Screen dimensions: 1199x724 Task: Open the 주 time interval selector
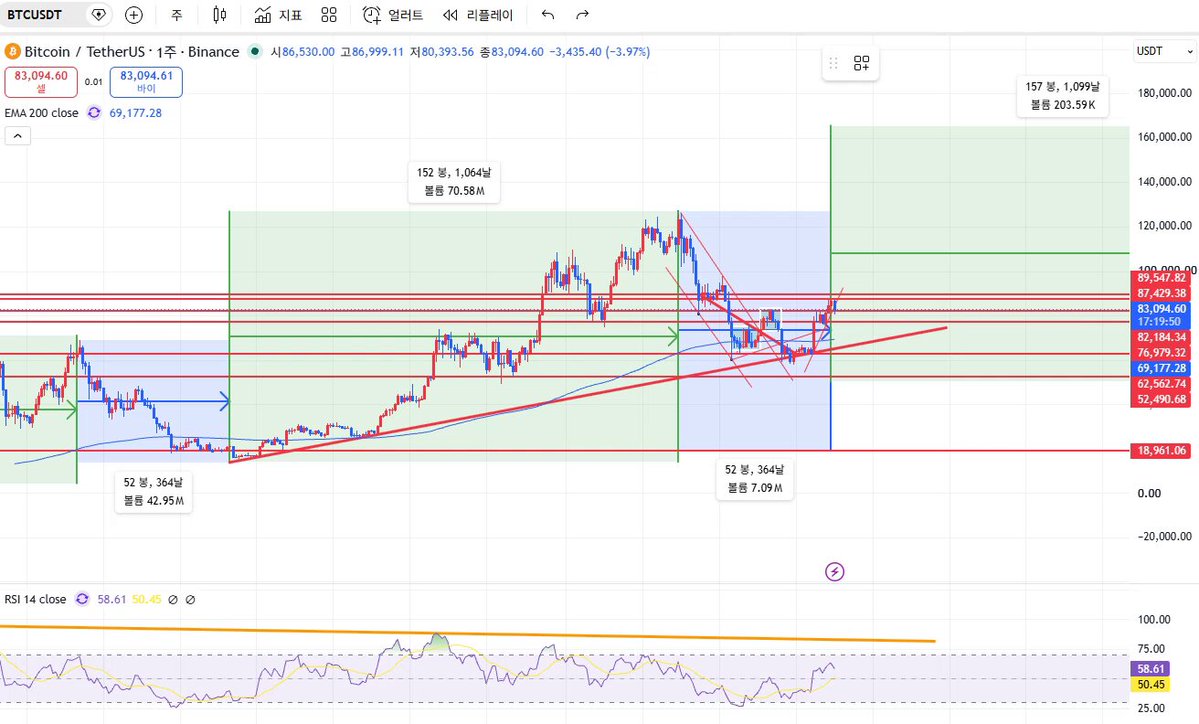coord(177,15)
